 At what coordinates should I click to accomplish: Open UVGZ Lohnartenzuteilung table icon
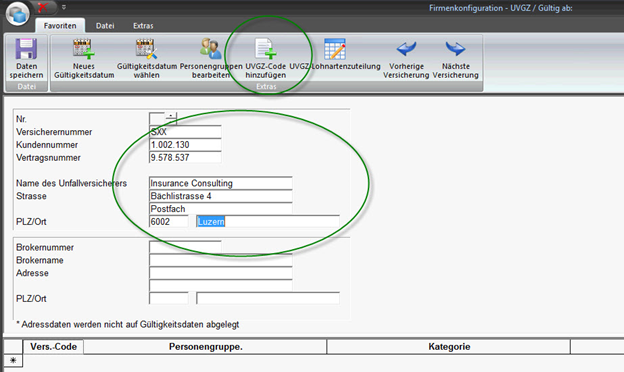(x=335, y=49)
